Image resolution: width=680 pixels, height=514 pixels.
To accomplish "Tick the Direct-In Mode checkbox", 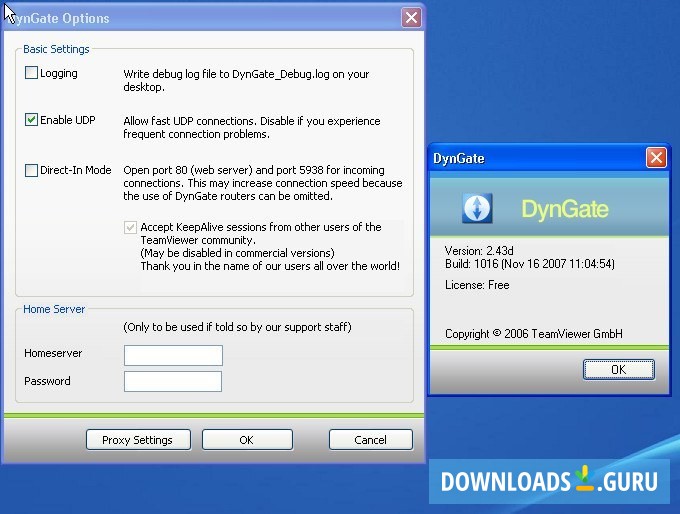I will point(31,170).
